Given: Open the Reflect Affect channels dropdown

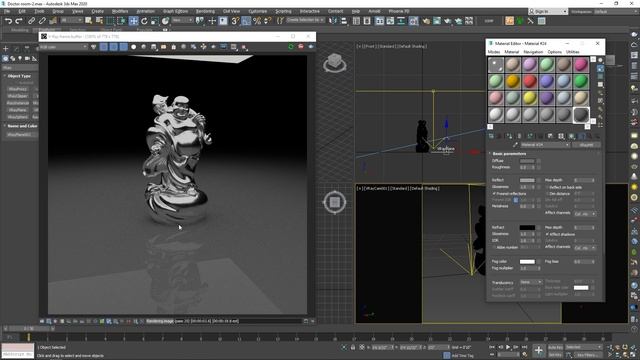Looking at the screenshot, I should [585, 213].
